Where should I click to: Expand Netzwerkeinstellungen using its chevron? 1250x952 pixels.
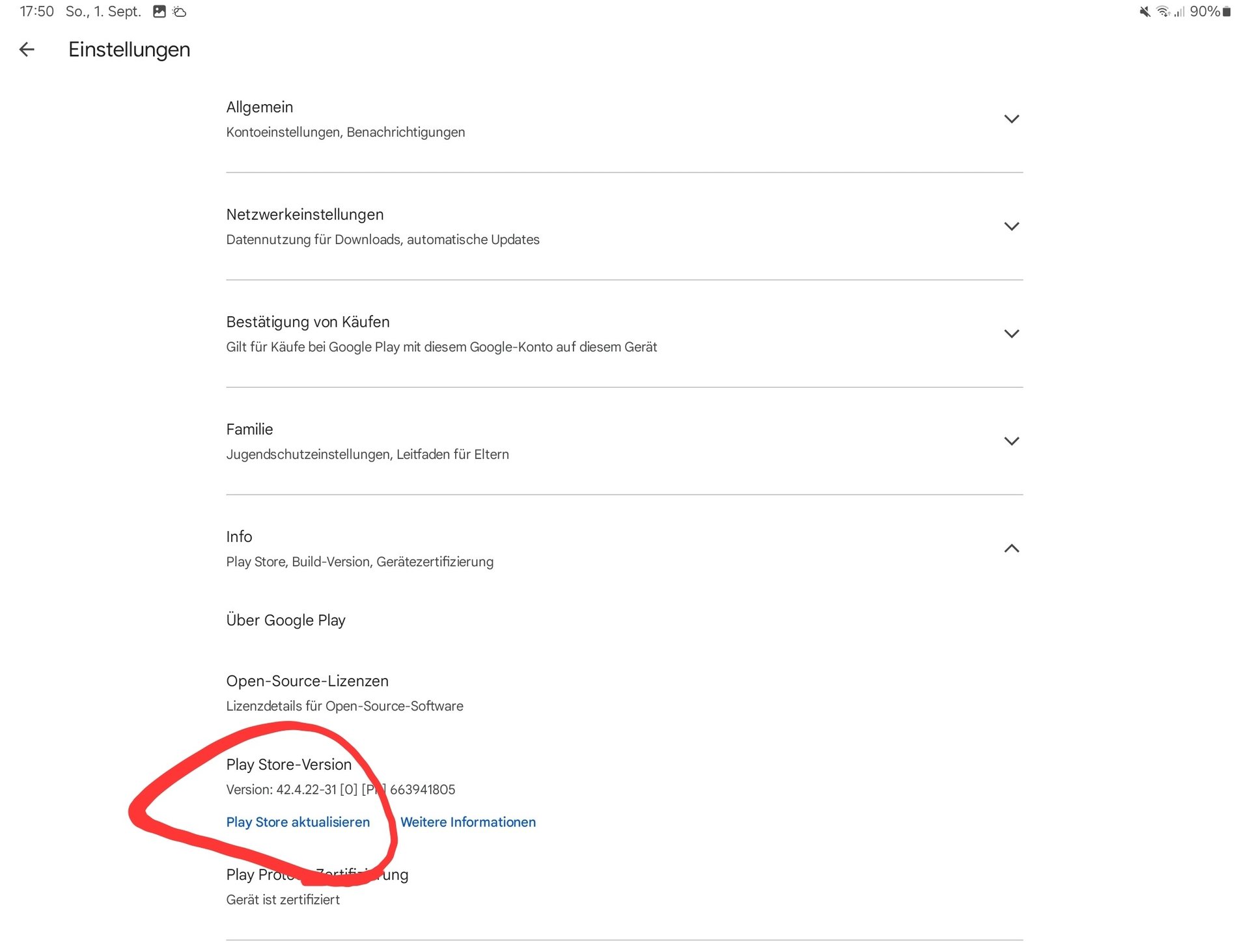(1011, 226)
